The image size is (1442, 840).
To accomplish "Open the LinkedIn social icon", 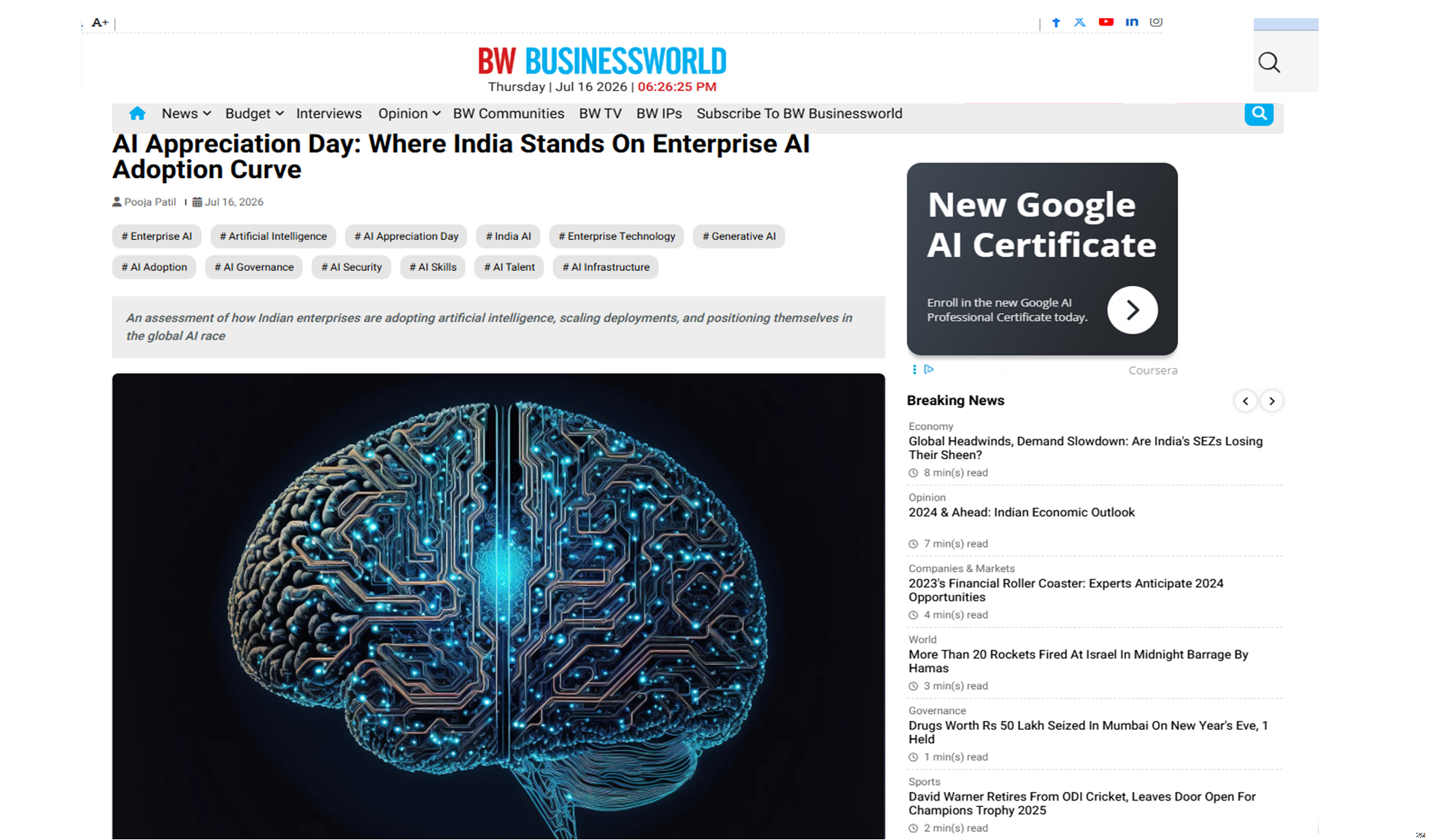I will 1132,22.
